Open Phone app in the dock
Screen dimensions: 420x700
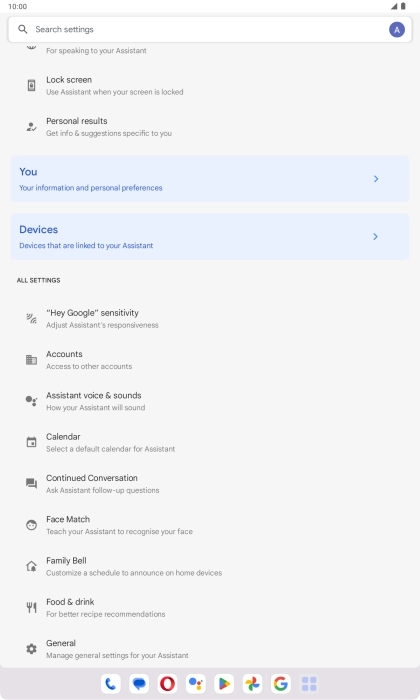click(111, 683)
